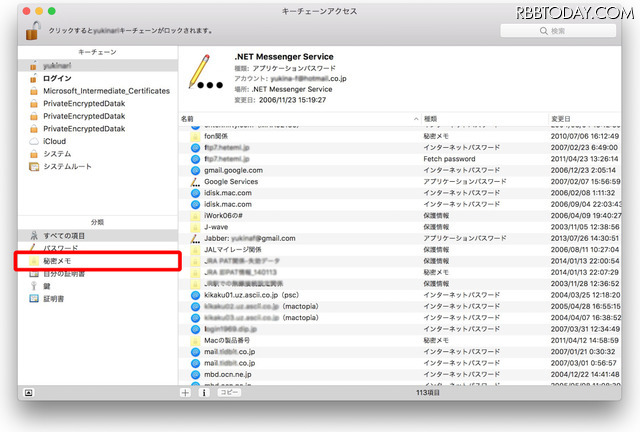Click the .NET Messenger Service title

pyautogui.click(x=284, y=57)
